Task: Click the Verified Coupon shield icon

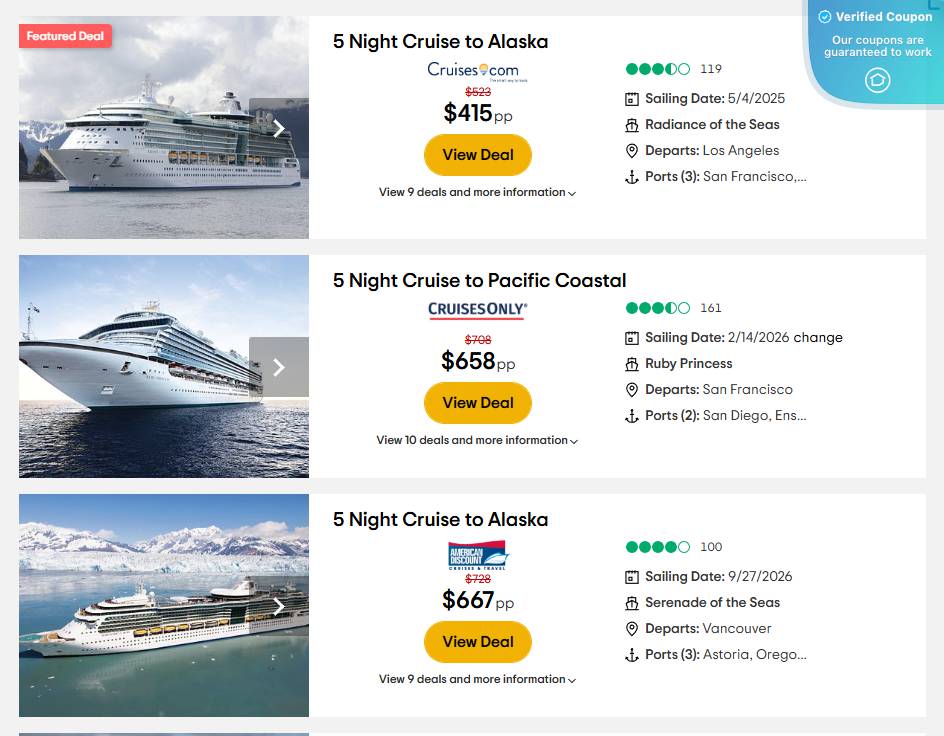Action: [877, 80]
